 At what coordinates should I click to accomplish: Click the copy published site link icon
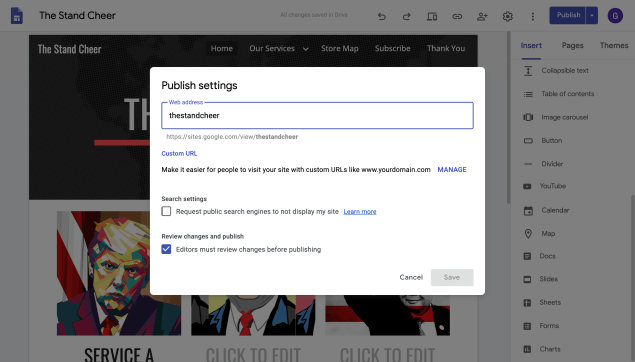pyautogui.click(x=457, y=16)
